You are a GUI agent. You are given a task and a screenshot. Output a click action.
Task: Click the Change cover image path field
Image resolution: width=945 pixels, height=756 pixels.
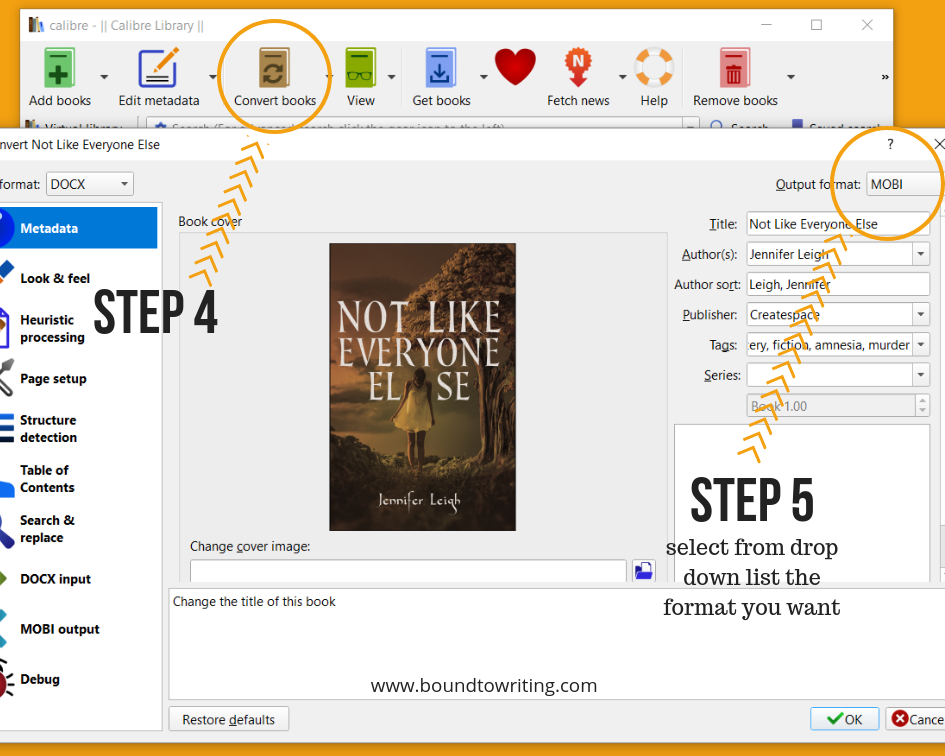(408, 571)
